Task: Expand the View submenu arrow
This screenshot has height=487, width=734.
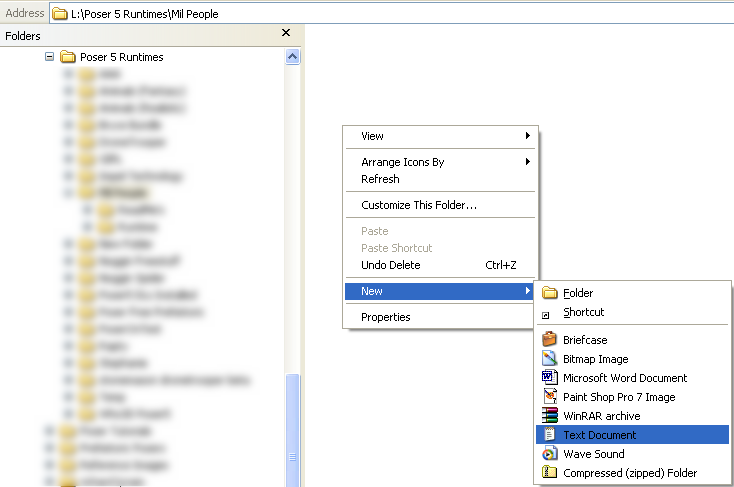Action: pyautogui.click(x=528, y=136)
